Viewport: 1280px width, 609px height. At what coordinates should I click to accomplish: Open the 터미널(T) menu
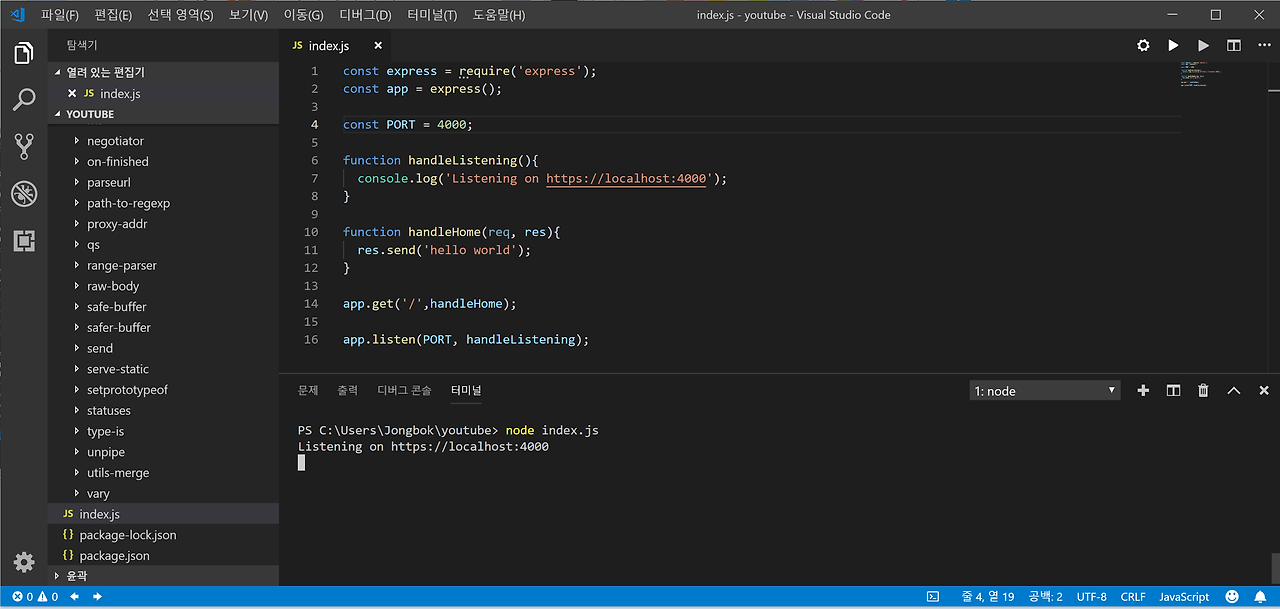coord(432,15)
